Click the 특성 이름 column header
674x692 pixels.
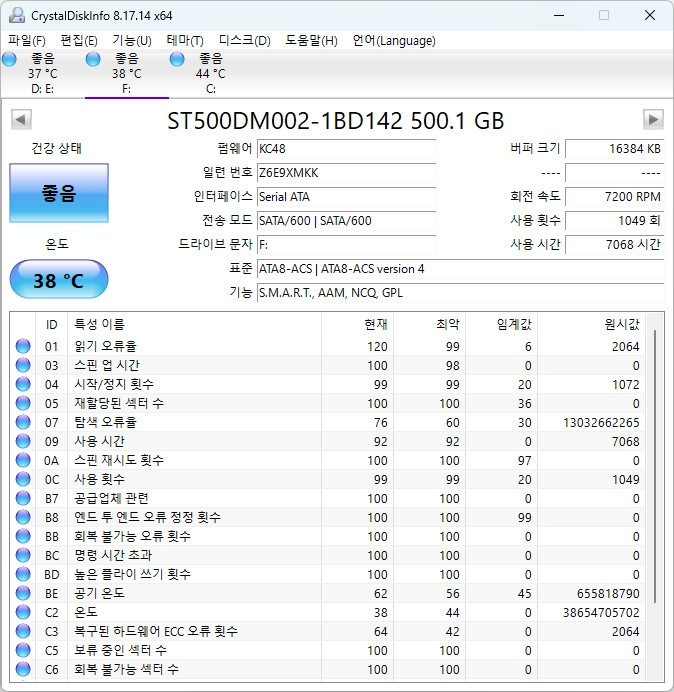coord(194,324)
